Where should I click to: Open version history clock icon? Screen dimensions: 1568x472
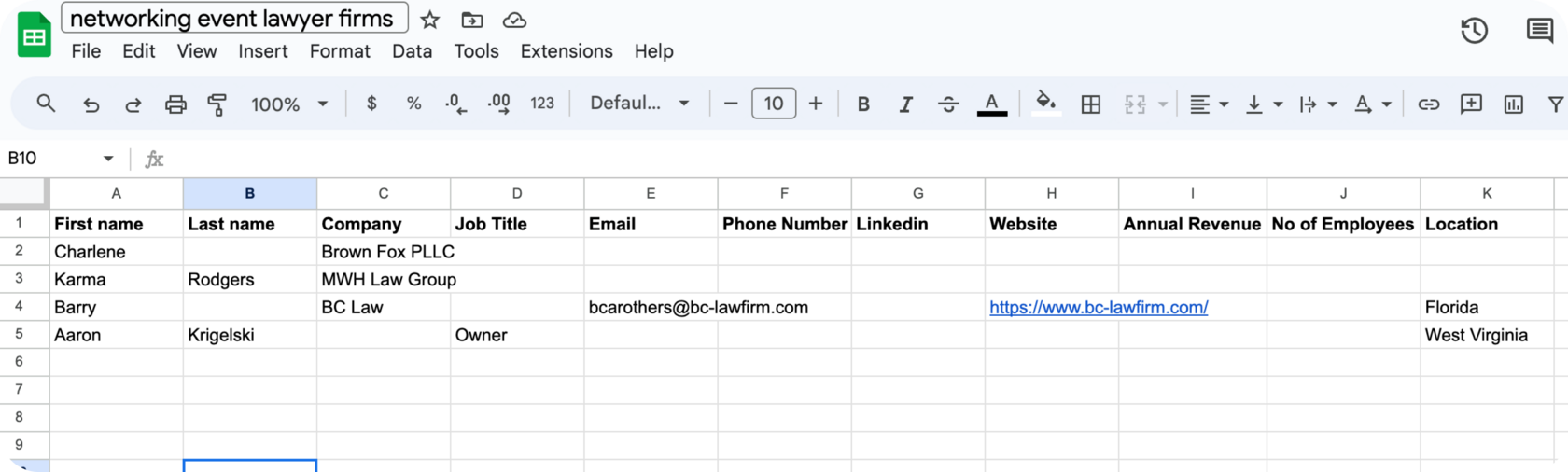1474,31
